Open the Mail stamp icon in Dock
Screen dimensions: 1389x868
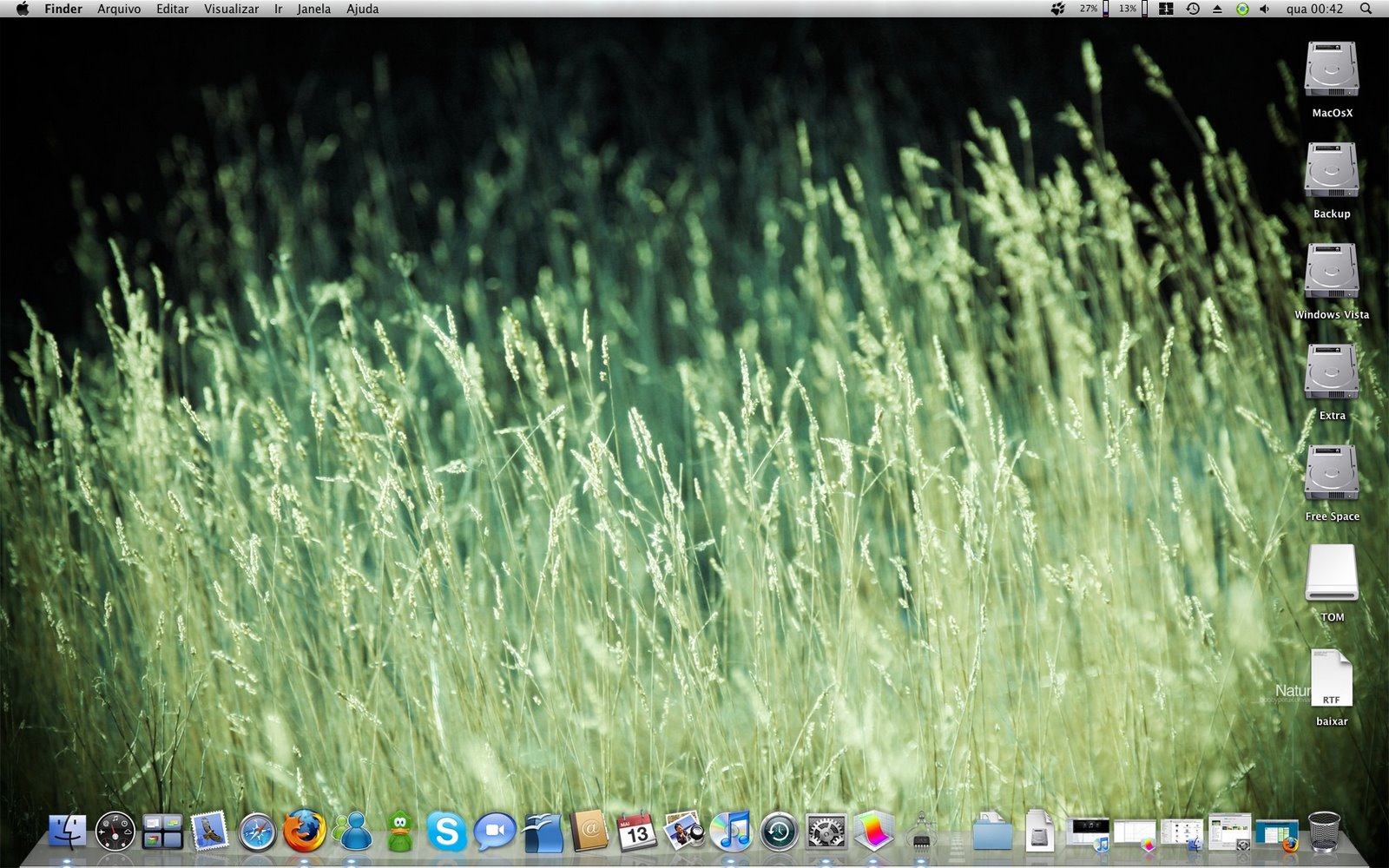pyautogui.click(x=209, y=832)
